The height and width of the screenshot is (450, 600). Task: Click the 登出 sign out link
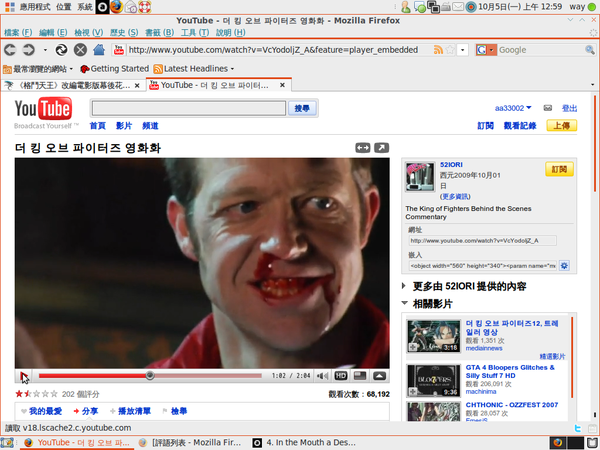click(569, 108)
